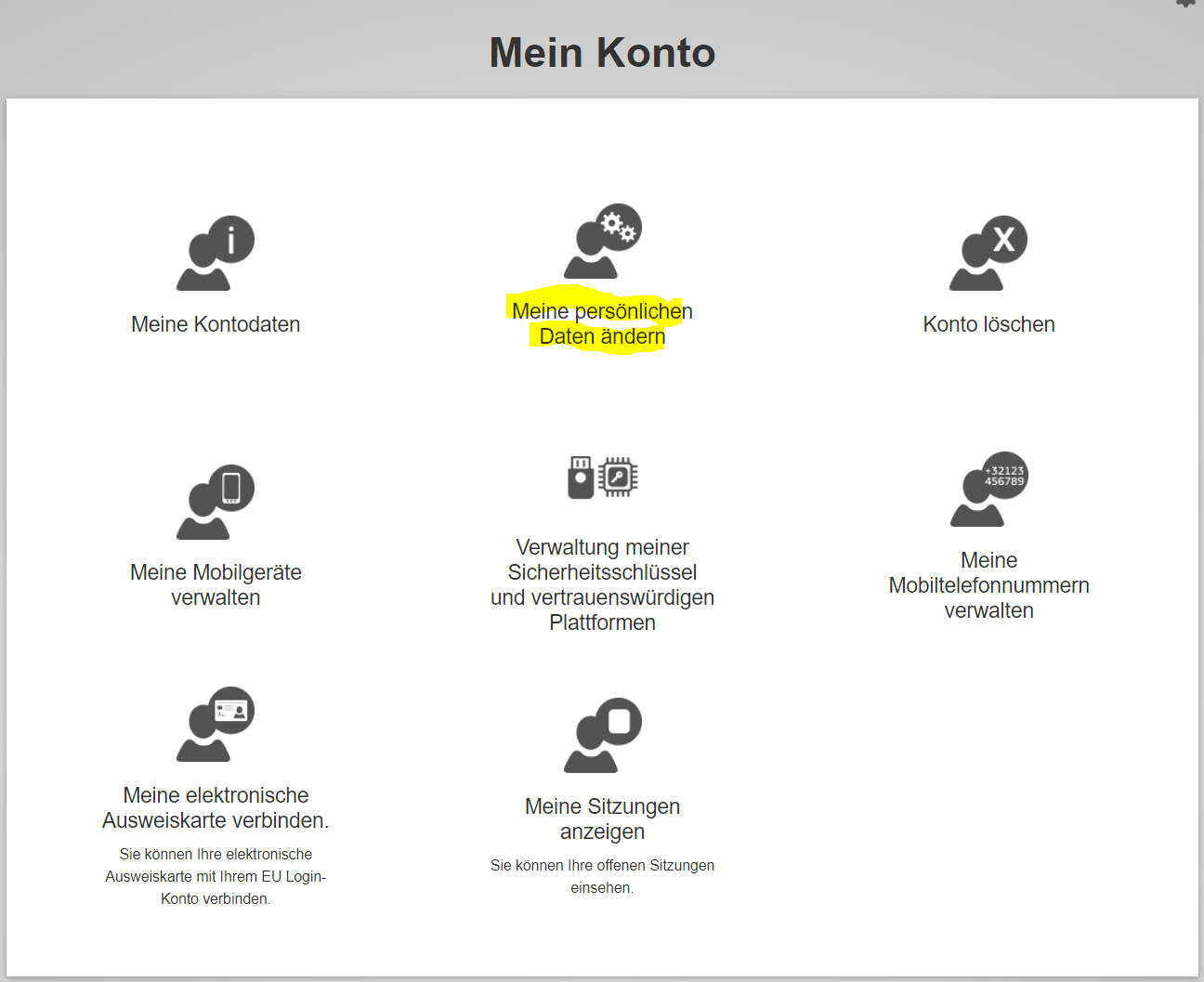Click the phone number bubble person icon
This screenshot has height=982, width=1204.
(x=988, y=490)
